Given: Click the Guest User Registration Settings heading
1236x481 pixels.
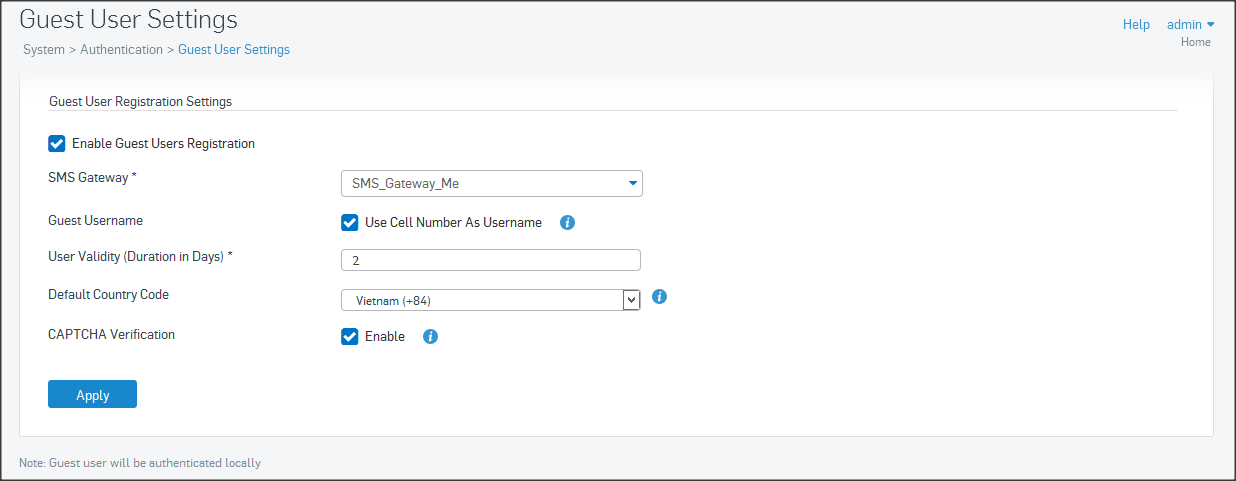Looking at the screenshot, I should click(140, 101).
